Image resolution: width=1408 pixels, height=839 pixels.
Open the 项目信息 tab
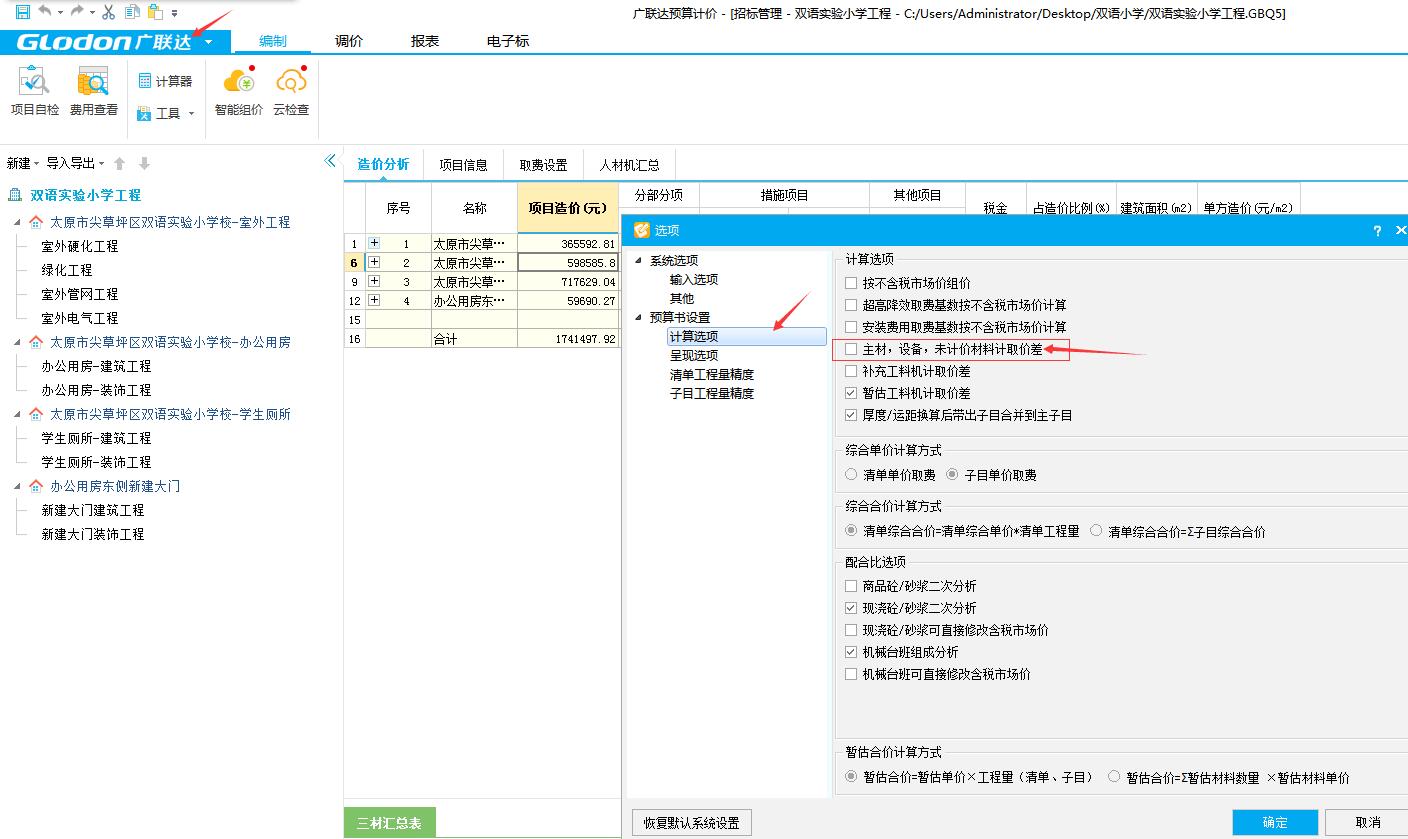point(463,165)
